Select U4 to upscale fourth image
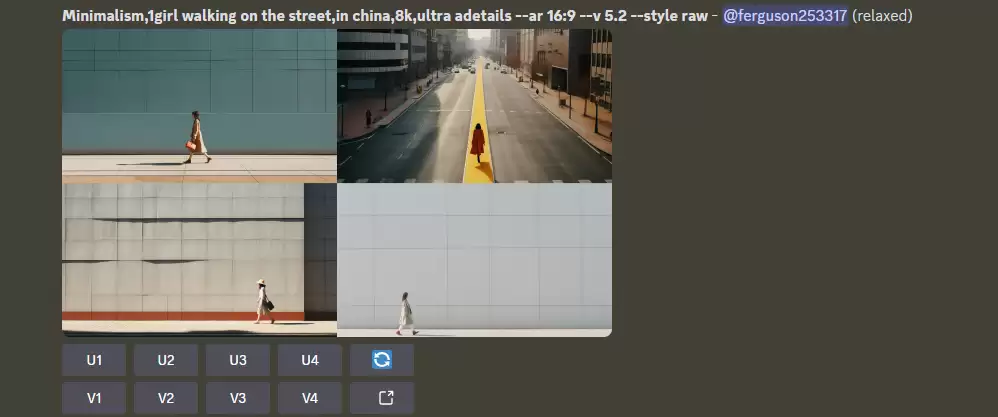 [x=310, y=360]
